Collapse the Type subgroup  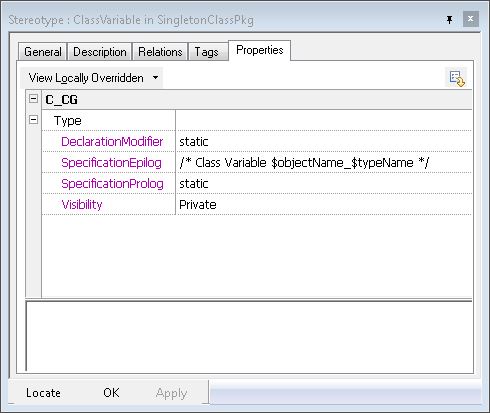(33, 120)
